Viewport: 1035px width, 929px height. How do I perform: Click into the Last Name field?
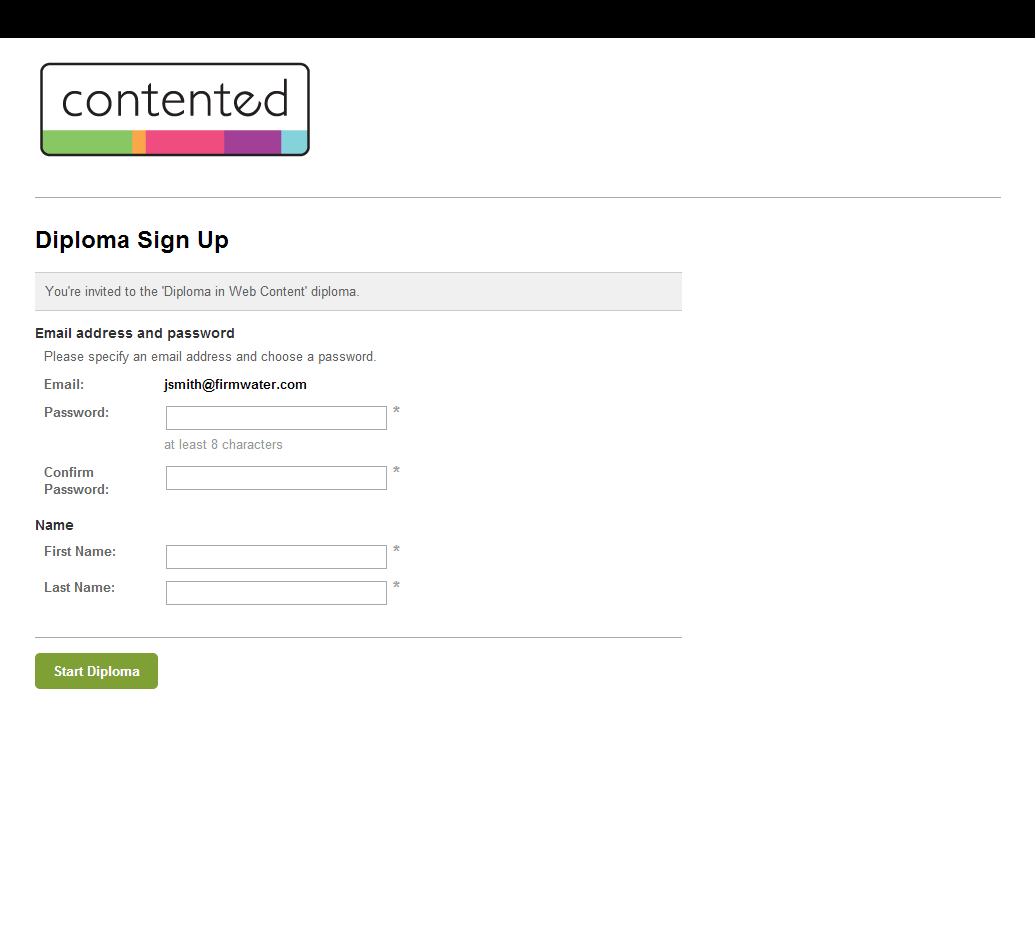click(276, 593)
